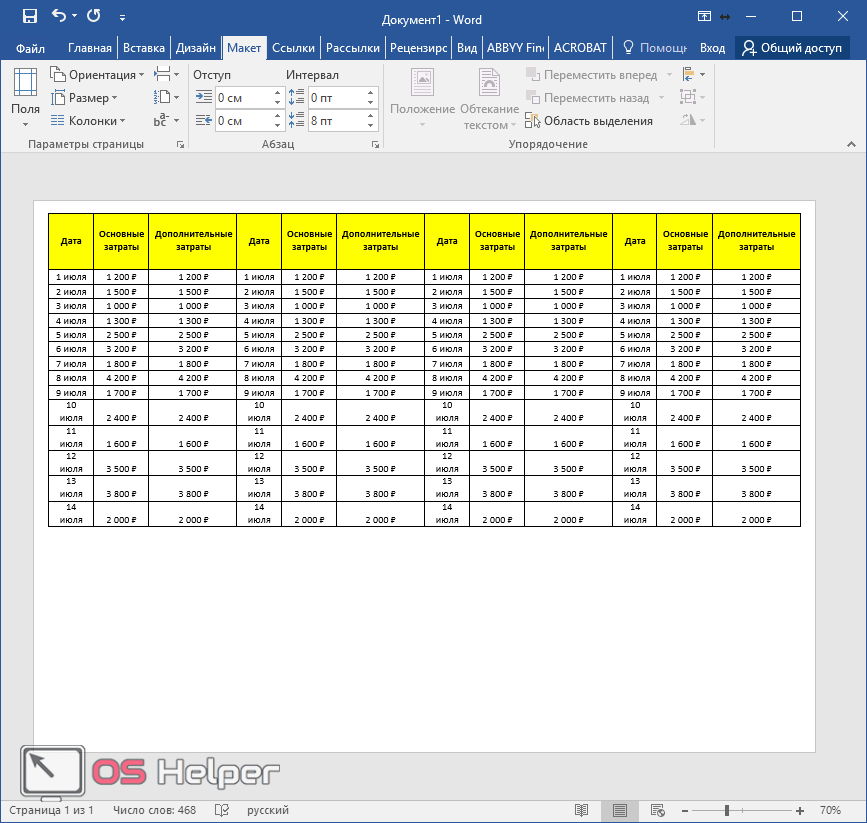This screenshot has width=867, height=823.
Task: Click the Undo arrow icon
Action: click(59, 16)
